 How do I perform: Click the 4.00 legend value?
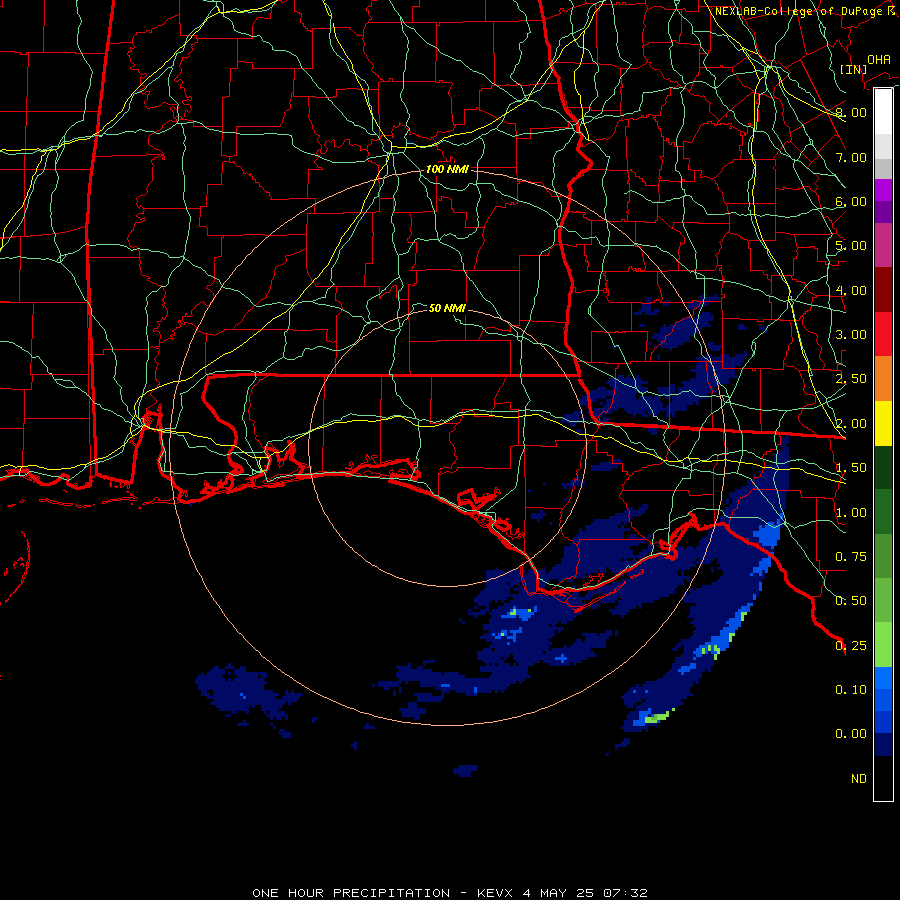click(851, 290)
